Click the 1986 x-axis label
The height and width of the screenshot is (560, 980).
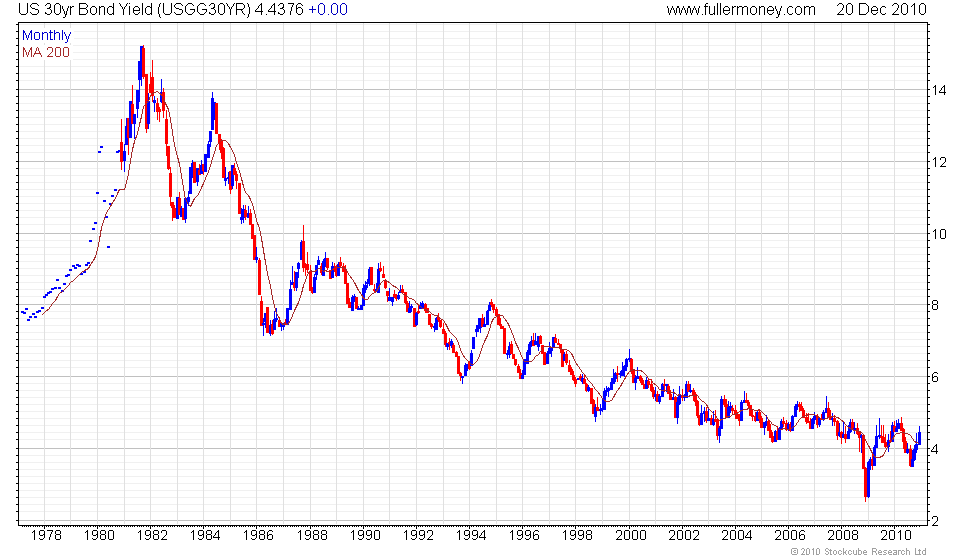pyautogui.click(x=259, y=535)
